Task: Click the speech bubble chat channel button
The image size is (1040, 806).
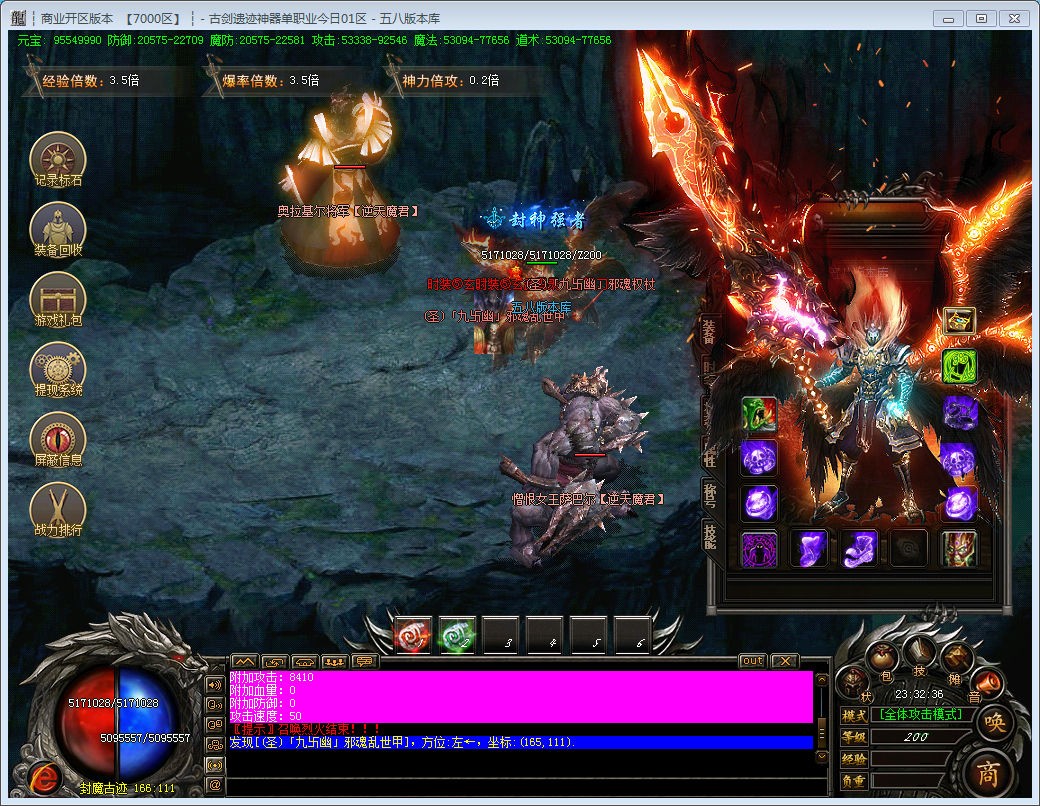Action: pos(364,661)
